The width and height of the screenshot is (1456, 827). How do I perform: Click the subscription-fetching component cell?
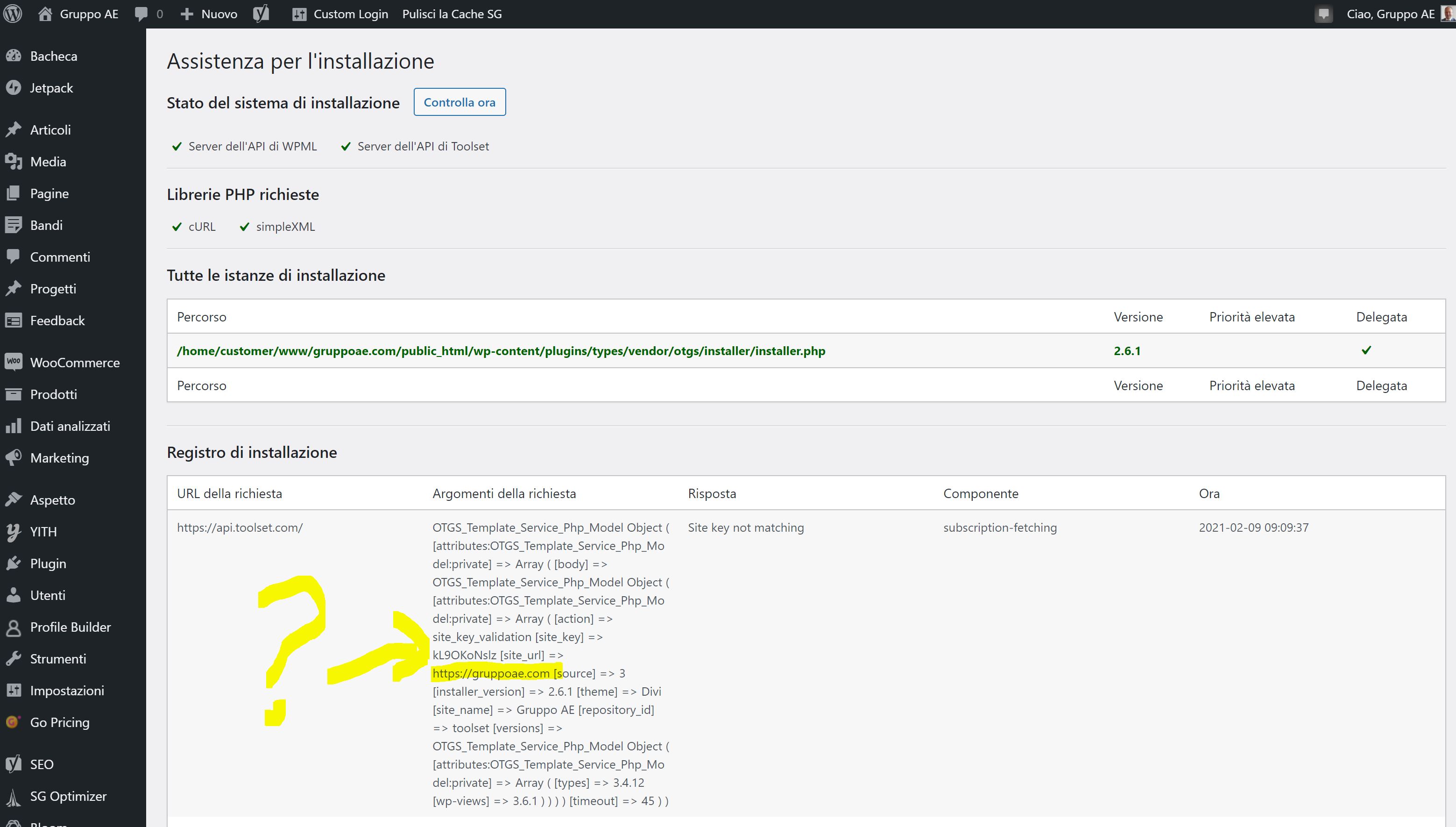1000,528
